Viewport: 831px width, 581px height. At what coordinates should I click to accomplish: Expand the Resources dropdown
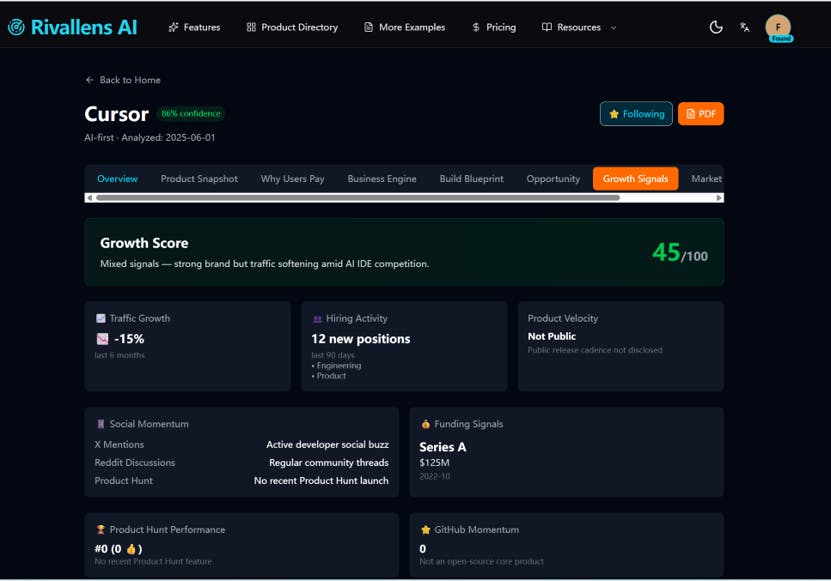[x=579, y=27]
